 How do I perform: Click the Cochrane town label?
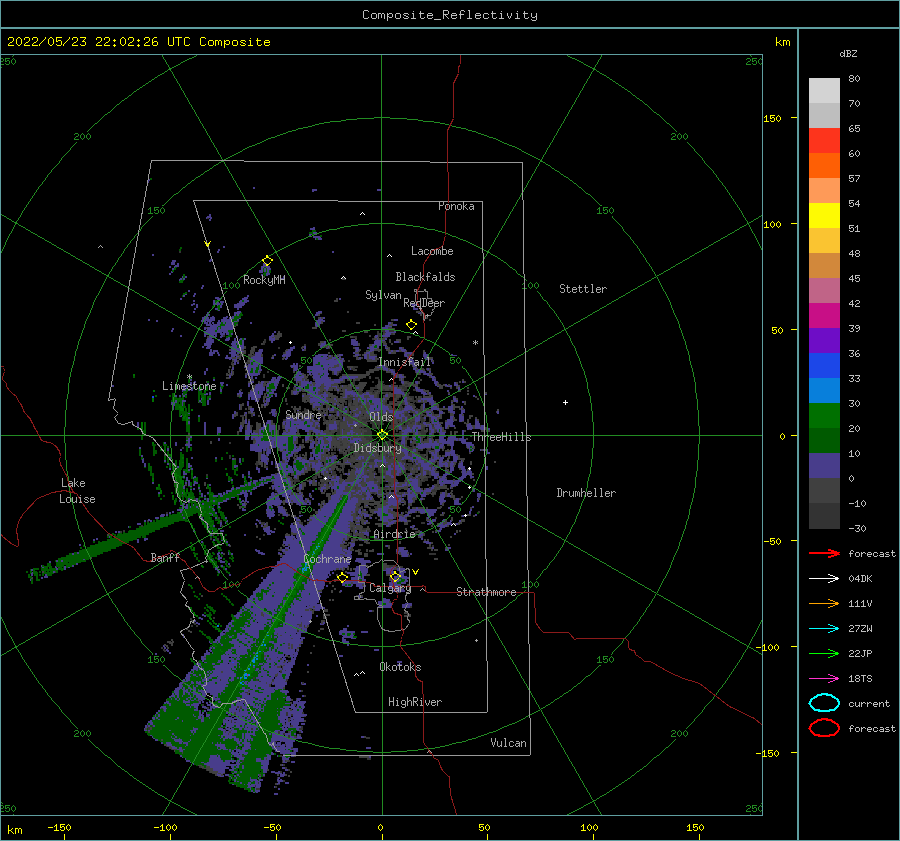(327, 559)
